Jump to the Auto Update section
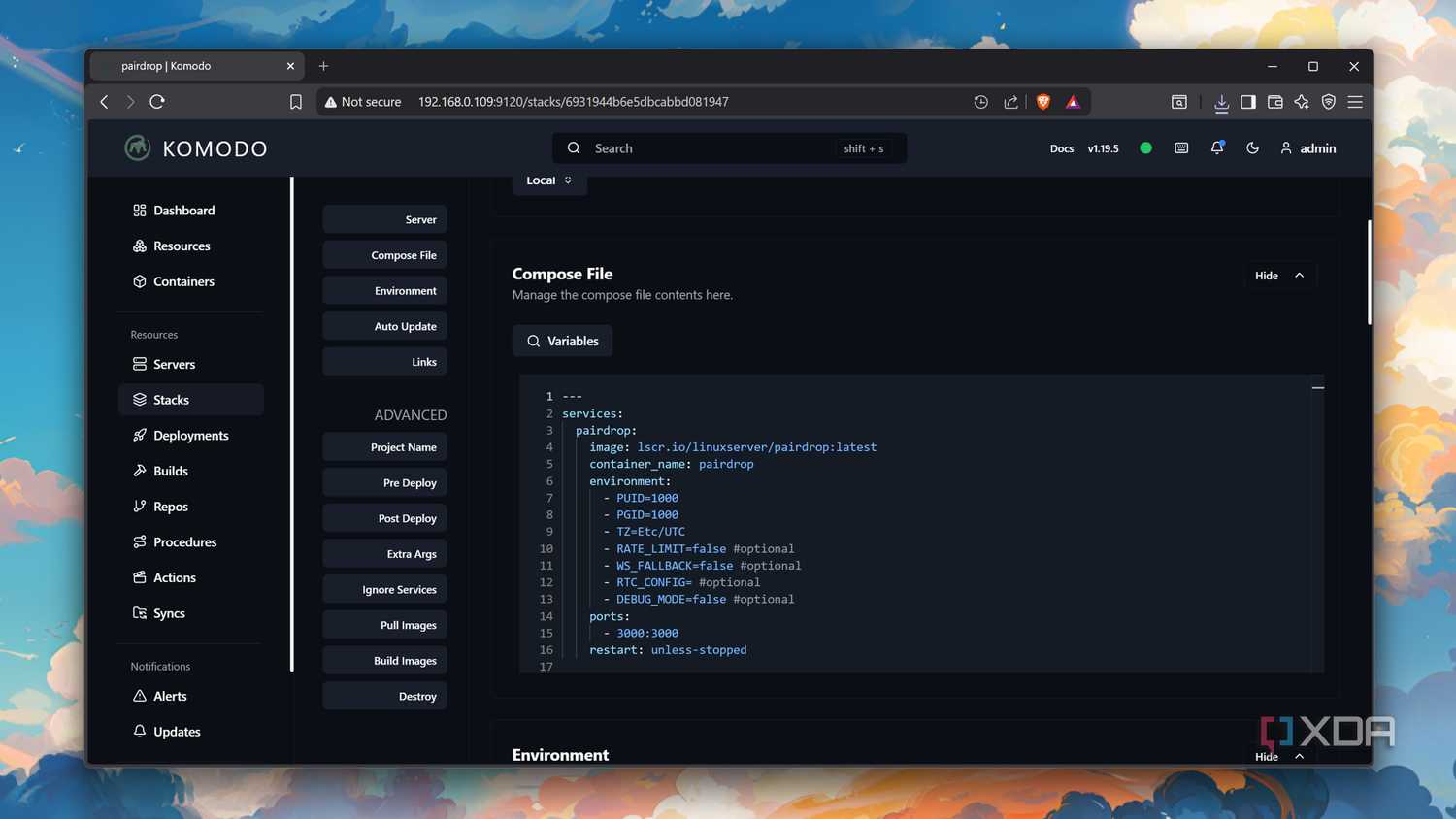This screenshot has width=1456, height=819. coord(384,327)
